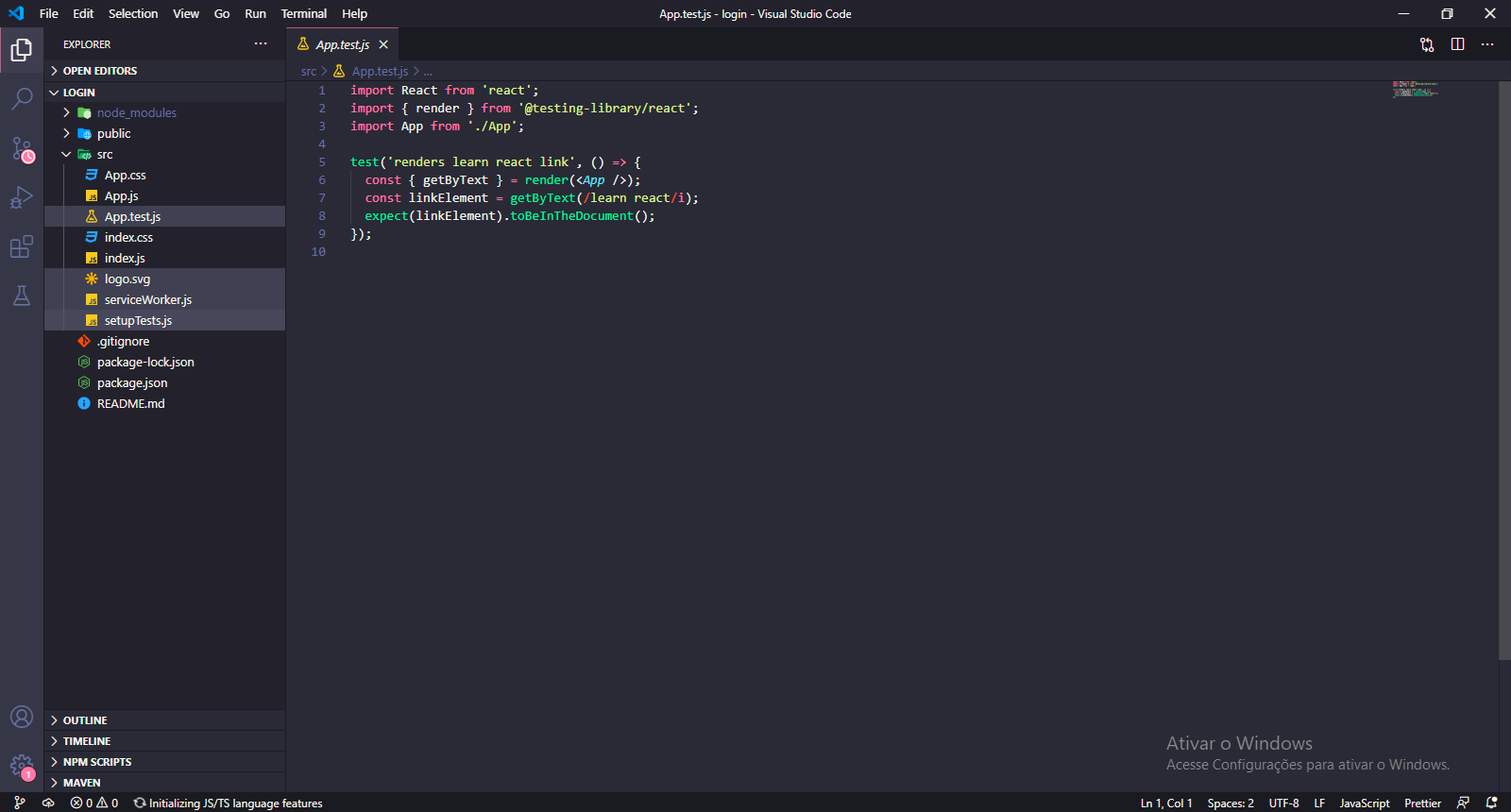This screenshot has width=1511, height=812.
Task: Open the Selection menu
Action: [133, 13]
